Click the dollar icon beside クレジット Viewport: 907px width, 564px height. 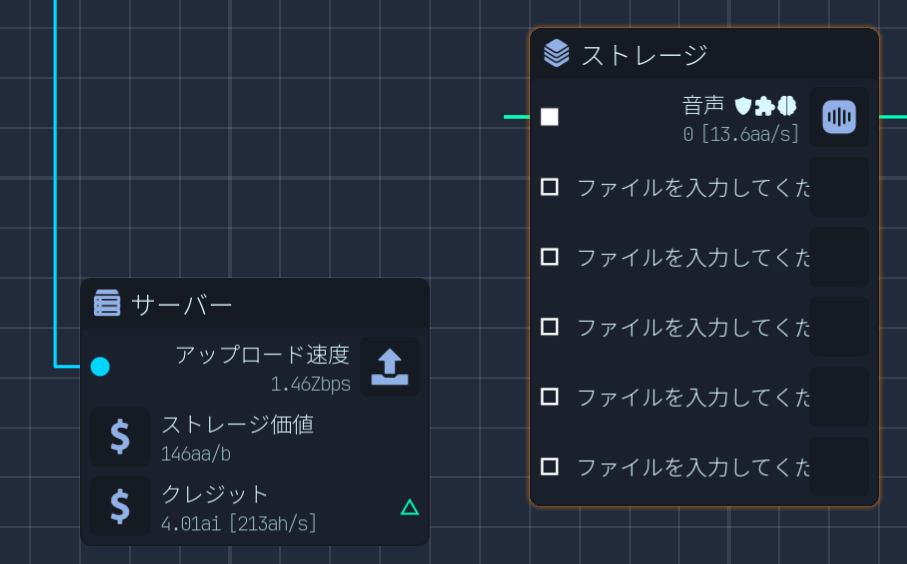tap(119, 506)
